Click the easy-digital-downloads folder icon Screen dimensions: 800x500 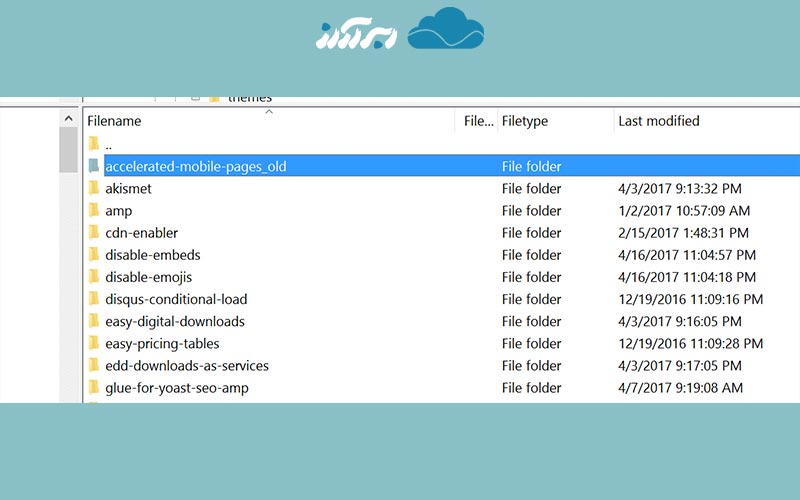[94, 321]
